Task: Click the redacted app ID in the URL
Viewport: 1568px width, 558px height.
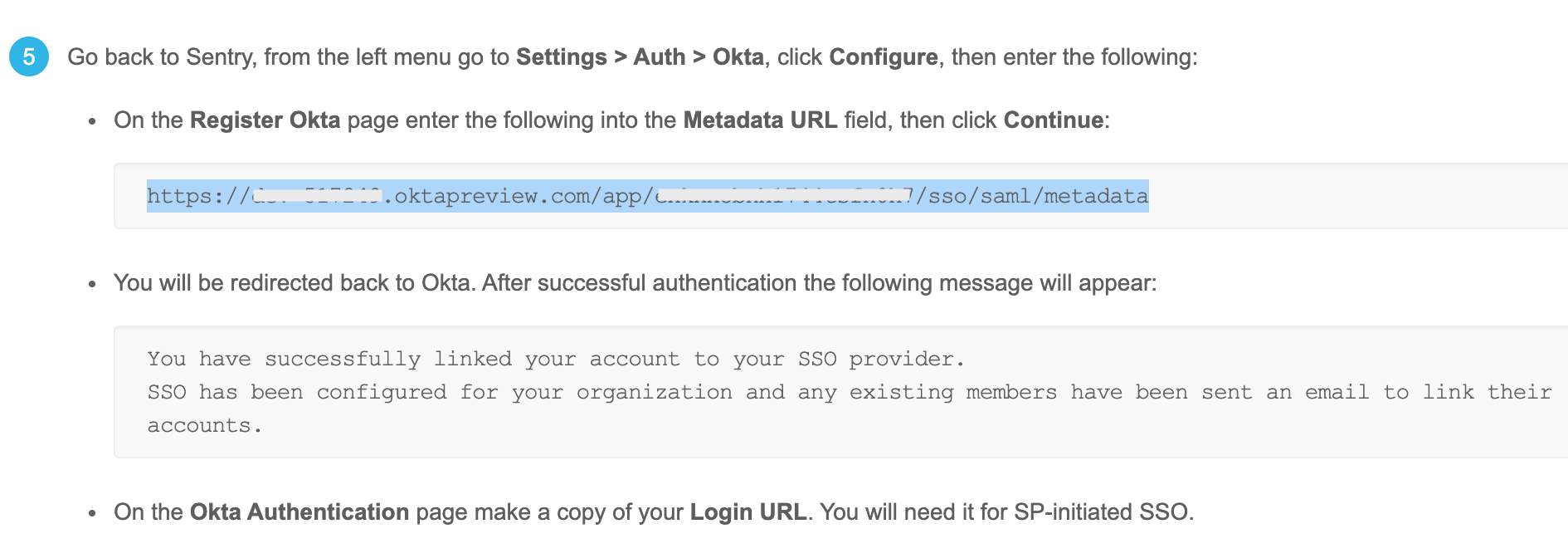Action: click(x=783, y=196)
